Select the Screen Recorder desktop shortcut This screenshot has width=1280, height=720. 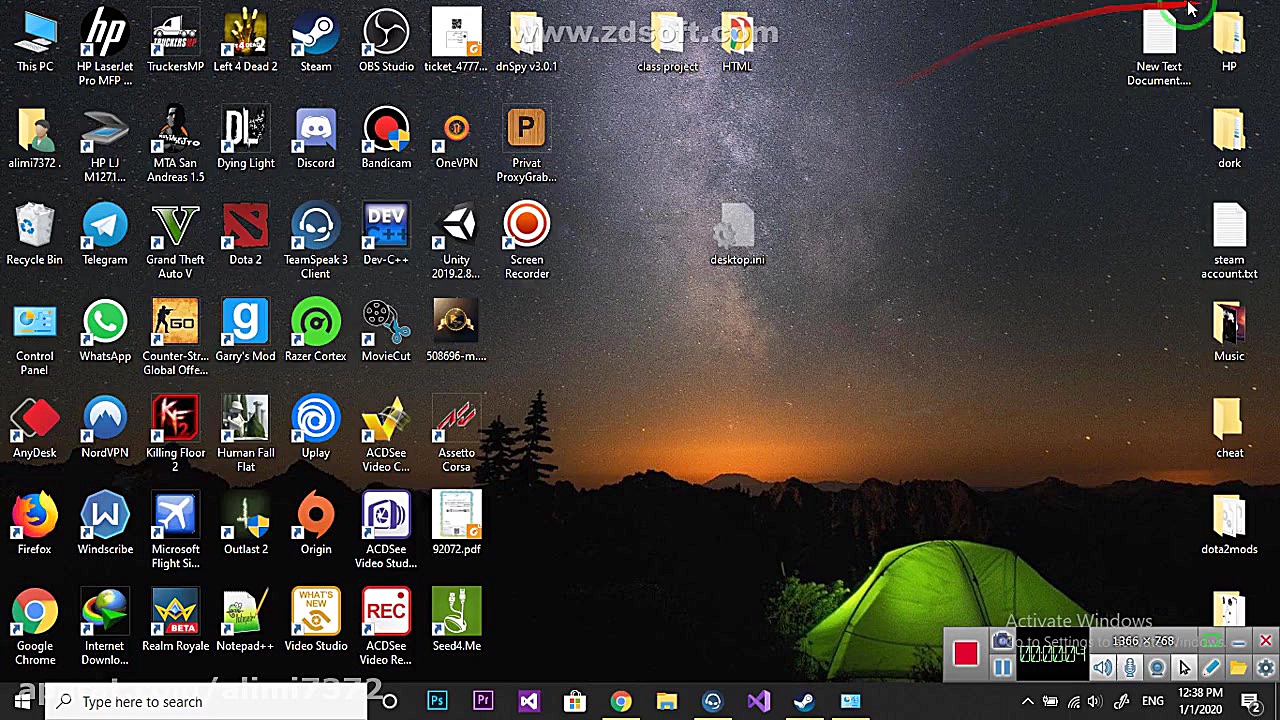526,242
